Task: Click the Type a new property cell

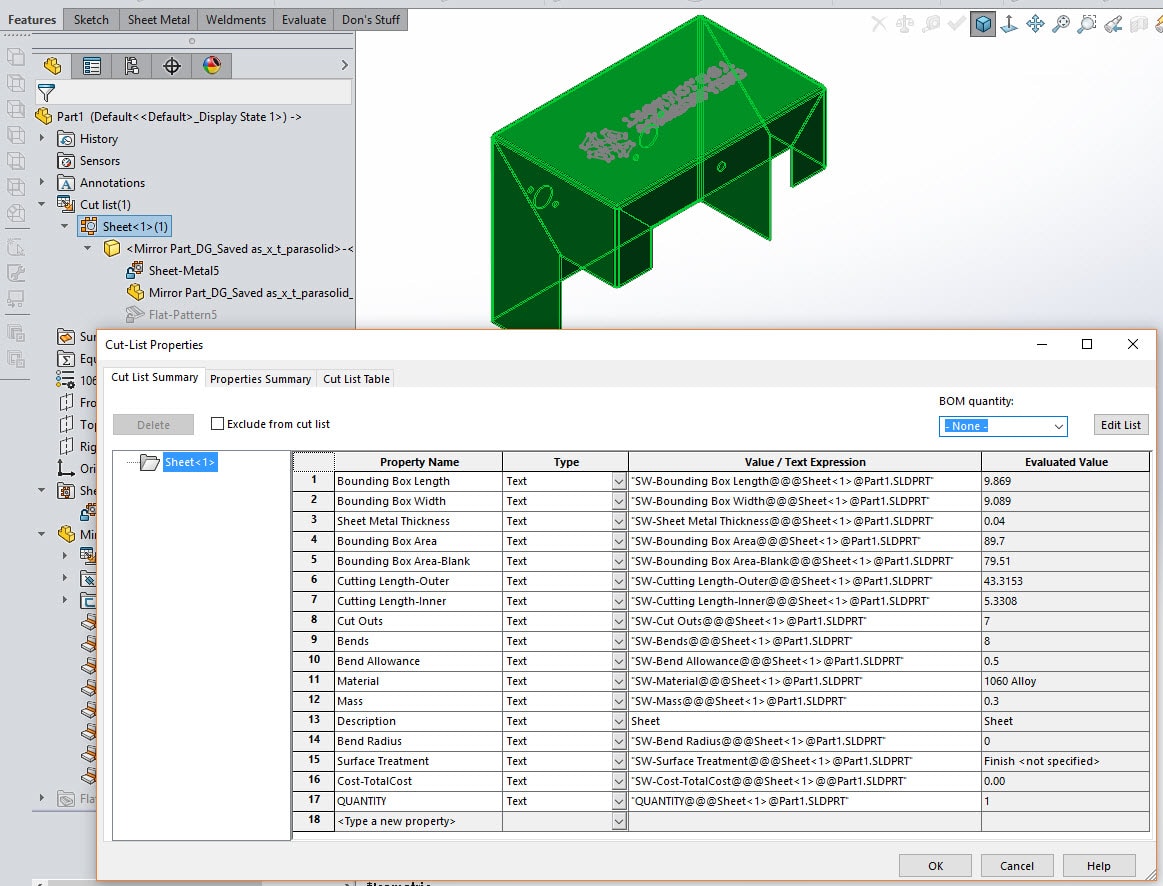Action: [x=418, y=821]
